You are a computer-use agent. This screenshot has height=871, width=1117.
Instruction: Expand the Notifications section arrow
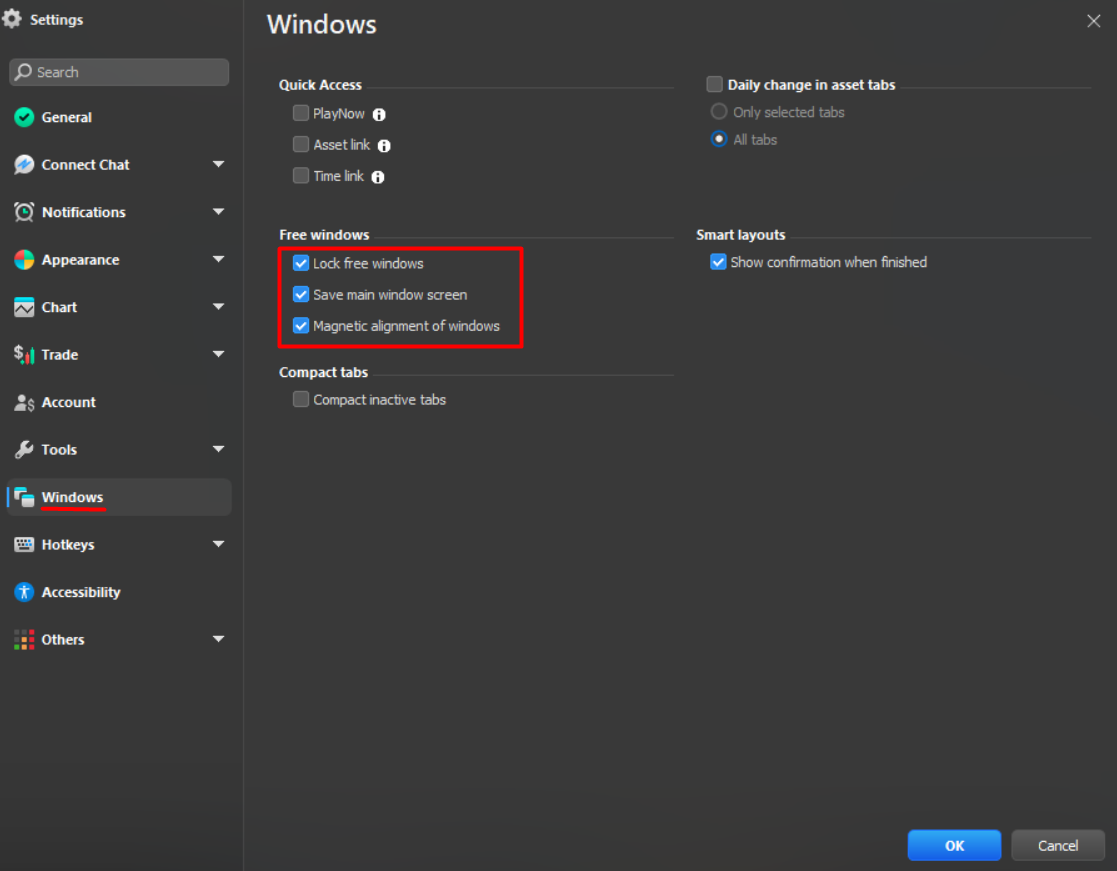(x=218, y=212)
